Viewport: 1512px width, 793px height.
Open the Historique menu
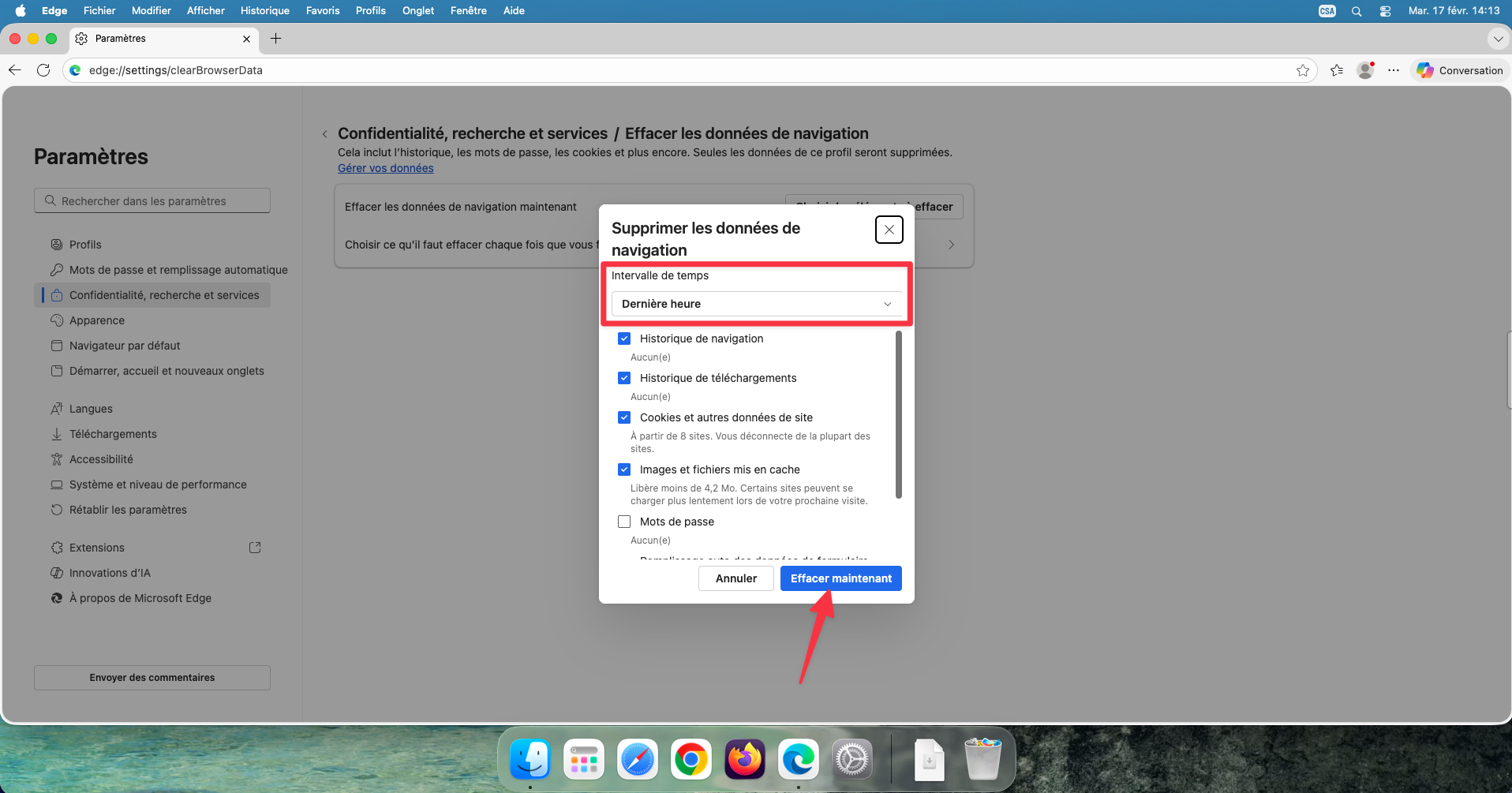(265, 11)
